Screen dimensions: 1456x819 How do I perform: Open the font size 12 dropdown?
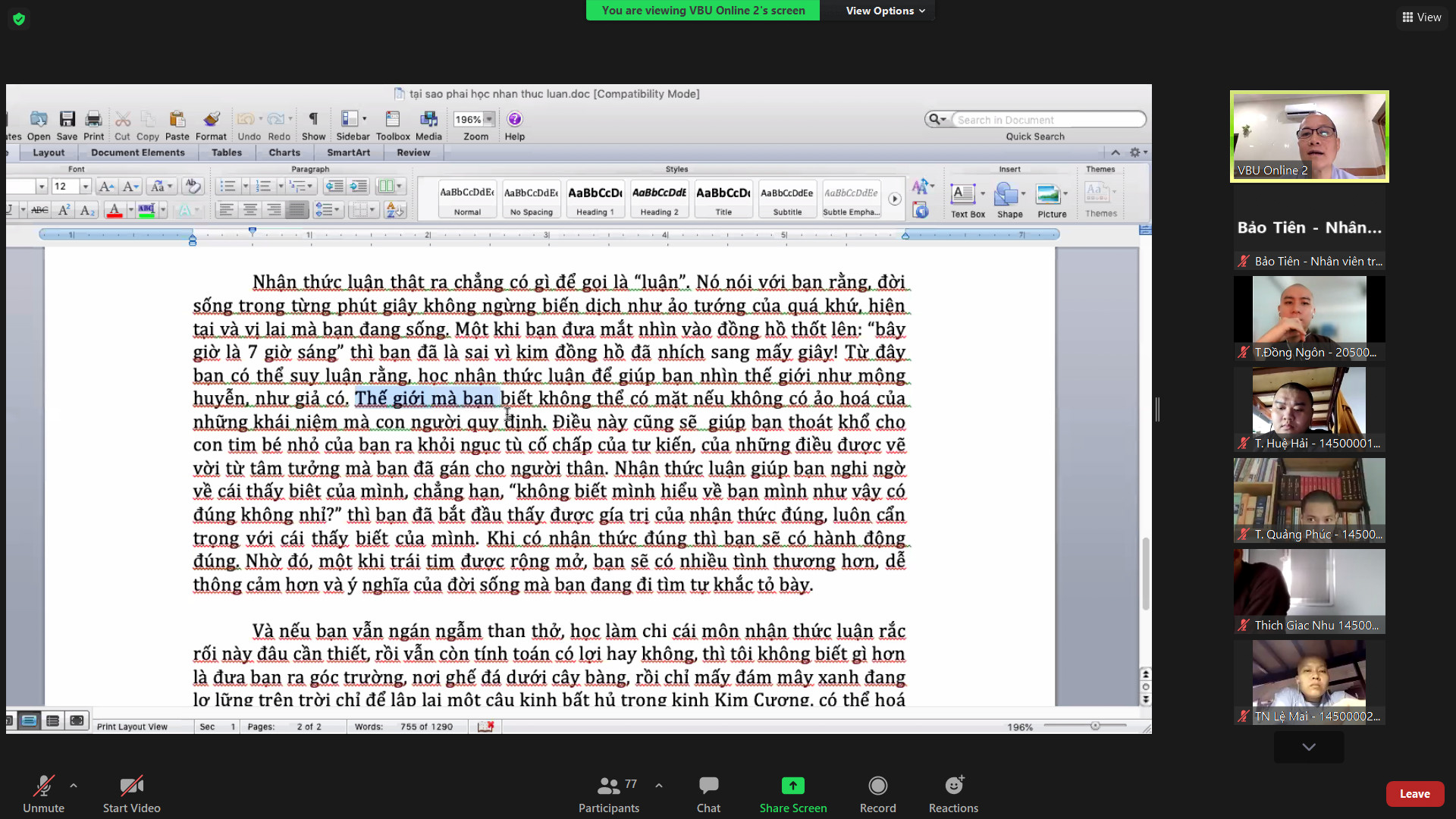coord(85,187)
